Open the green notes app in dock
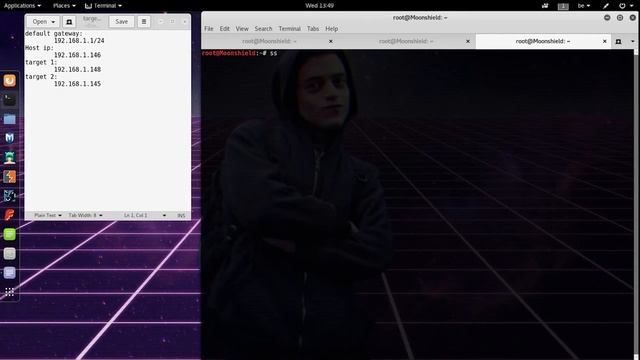This screenshot has width=640, height=360. tap(10, 234)
